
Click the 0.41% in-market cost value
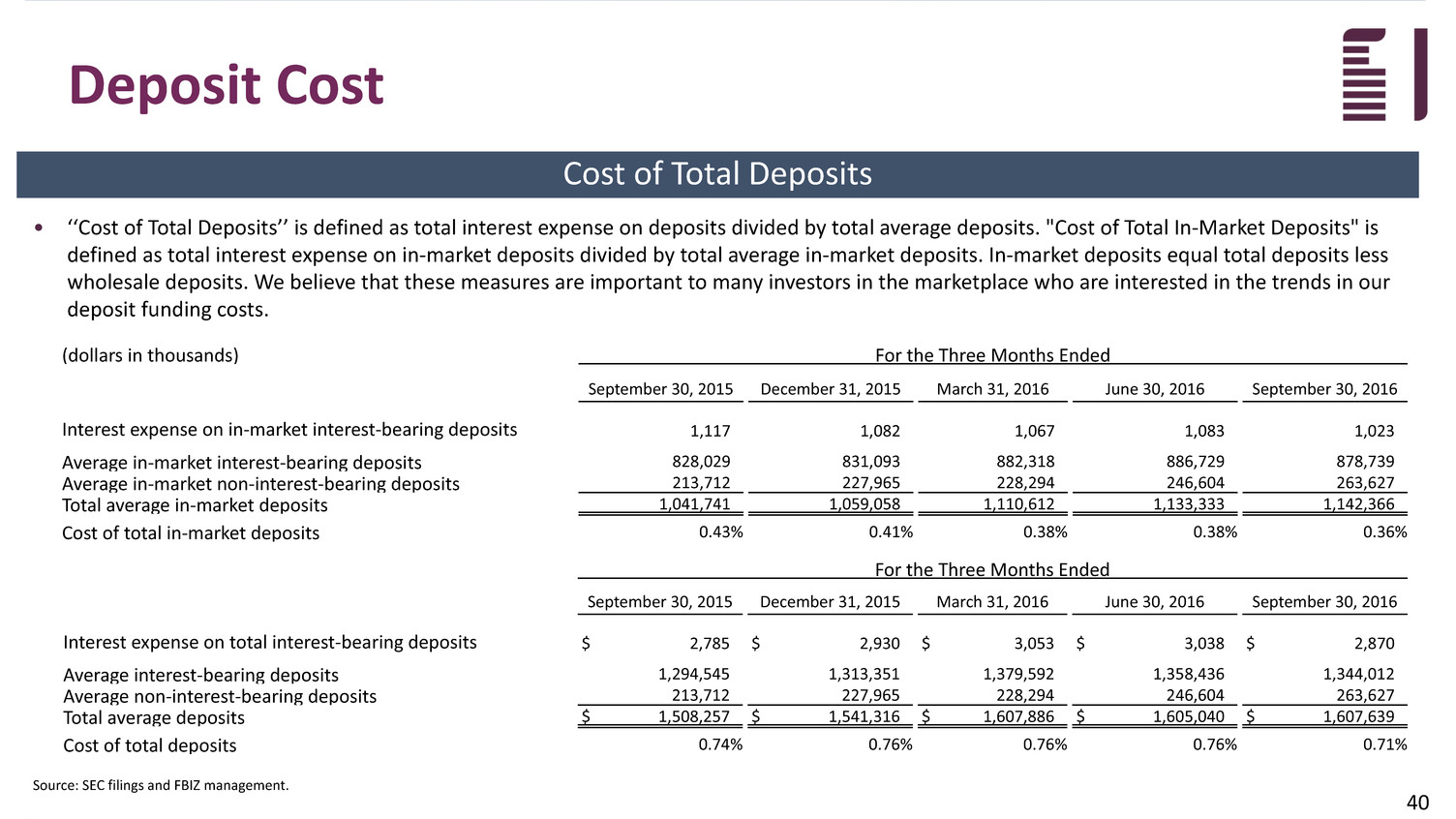[891, 532]
